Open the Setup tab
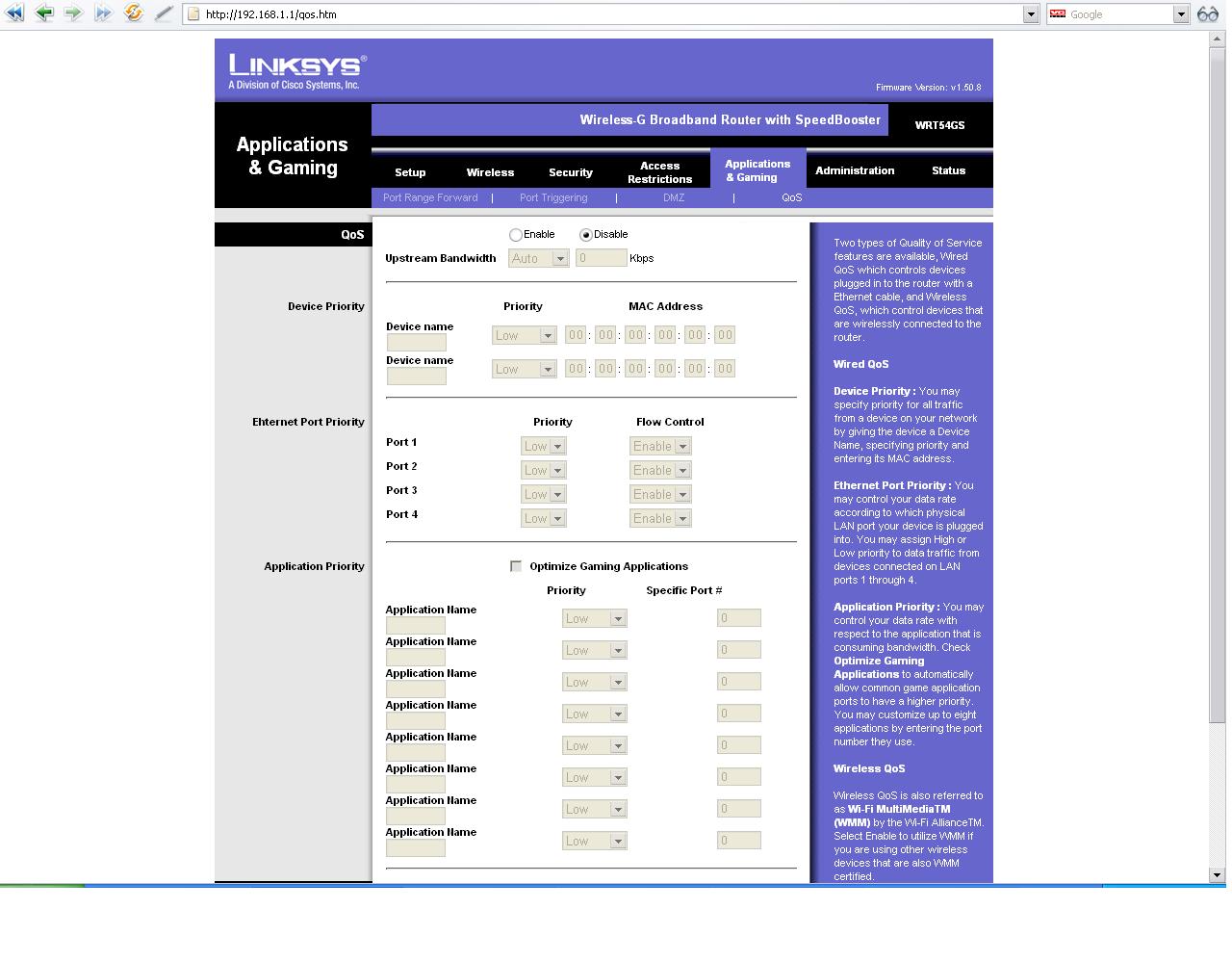 coord(410,172)
